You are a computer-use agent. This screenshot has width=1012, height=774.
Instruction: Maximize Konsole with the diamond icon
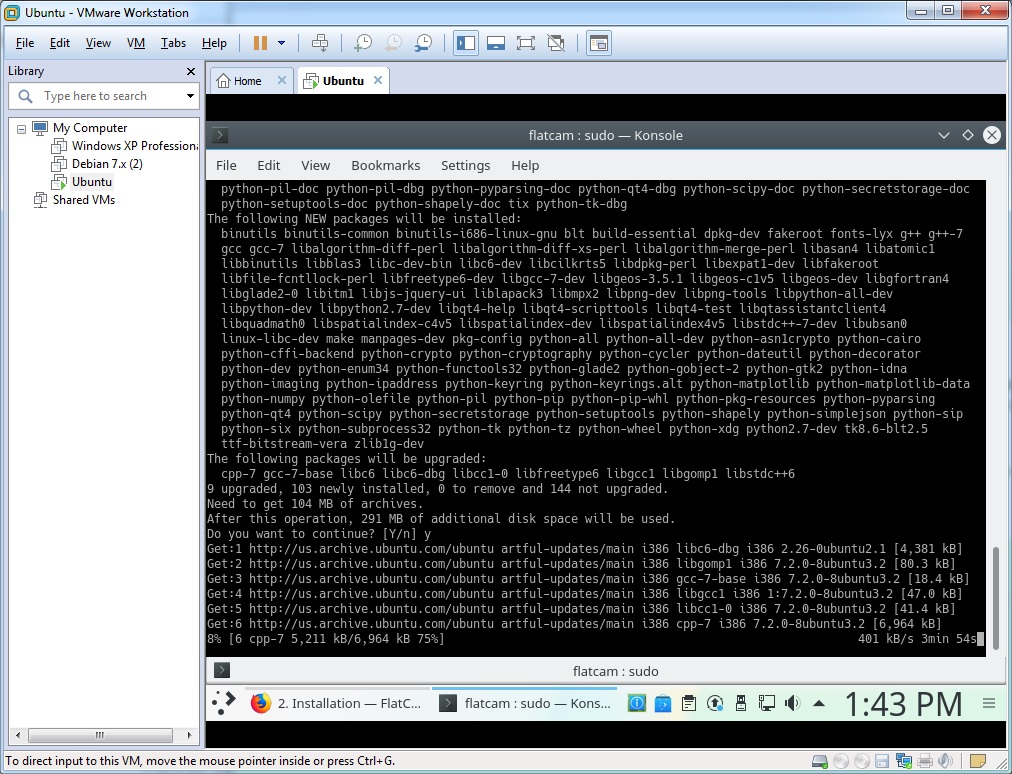pyautogui.click(x=967, y=135)
